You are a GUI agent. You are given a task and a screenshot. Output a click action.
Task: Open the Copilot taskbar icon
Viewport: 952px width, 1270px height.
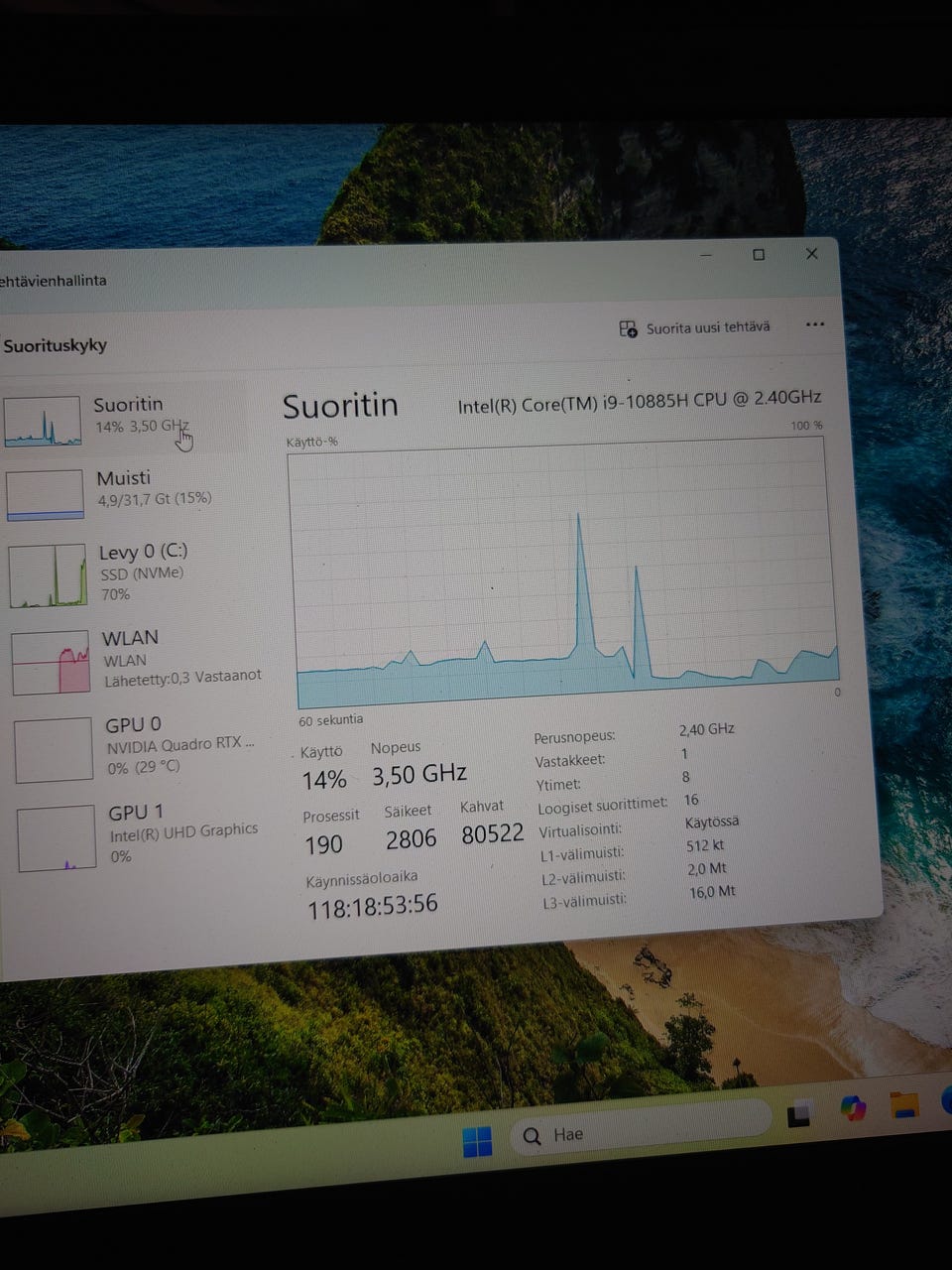[853, 1108]
